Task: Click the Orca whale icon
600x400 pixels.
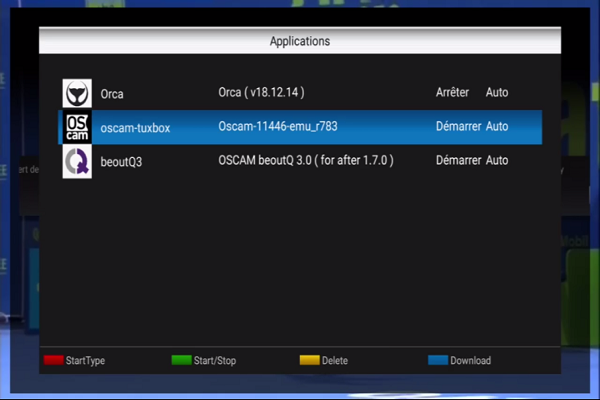Action: coord(77,93)
